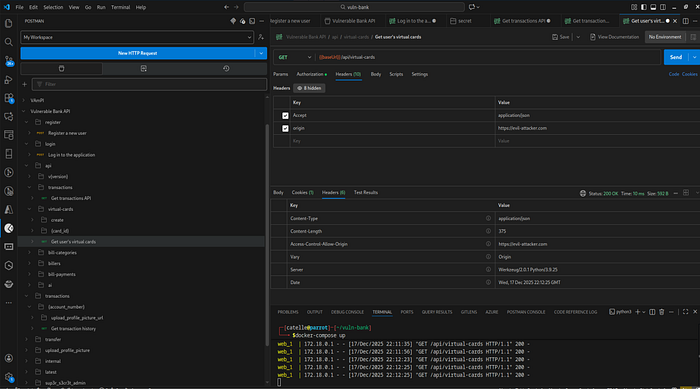Open the Cookies link beside Code
700x389 pixels.
[x=690, y=74]
